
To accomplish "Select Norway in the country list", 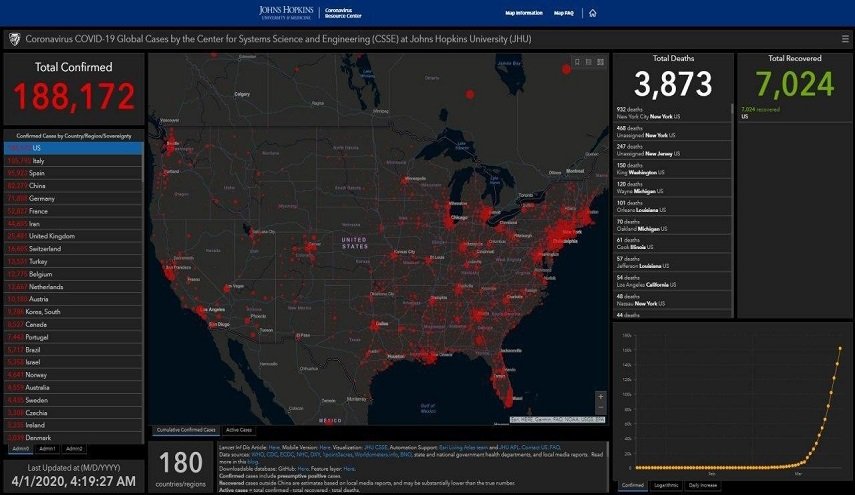I will coord(74,375).
